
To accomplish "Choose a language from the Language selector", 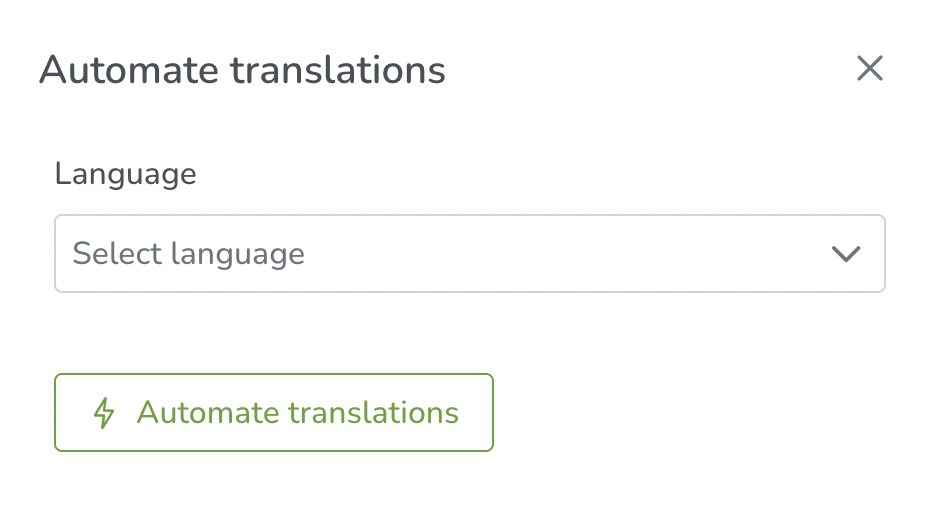I will click(470, 254).
